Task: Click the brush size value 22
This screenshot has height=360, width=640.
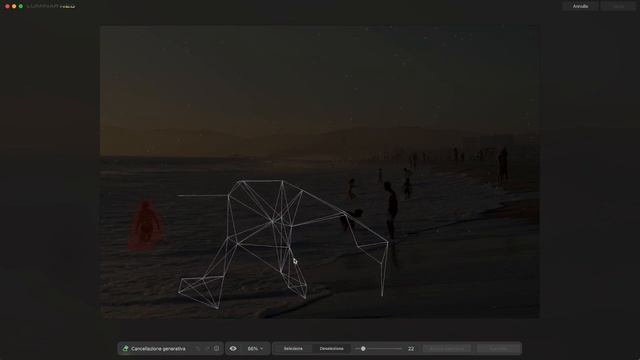Action: pos(411,349)
